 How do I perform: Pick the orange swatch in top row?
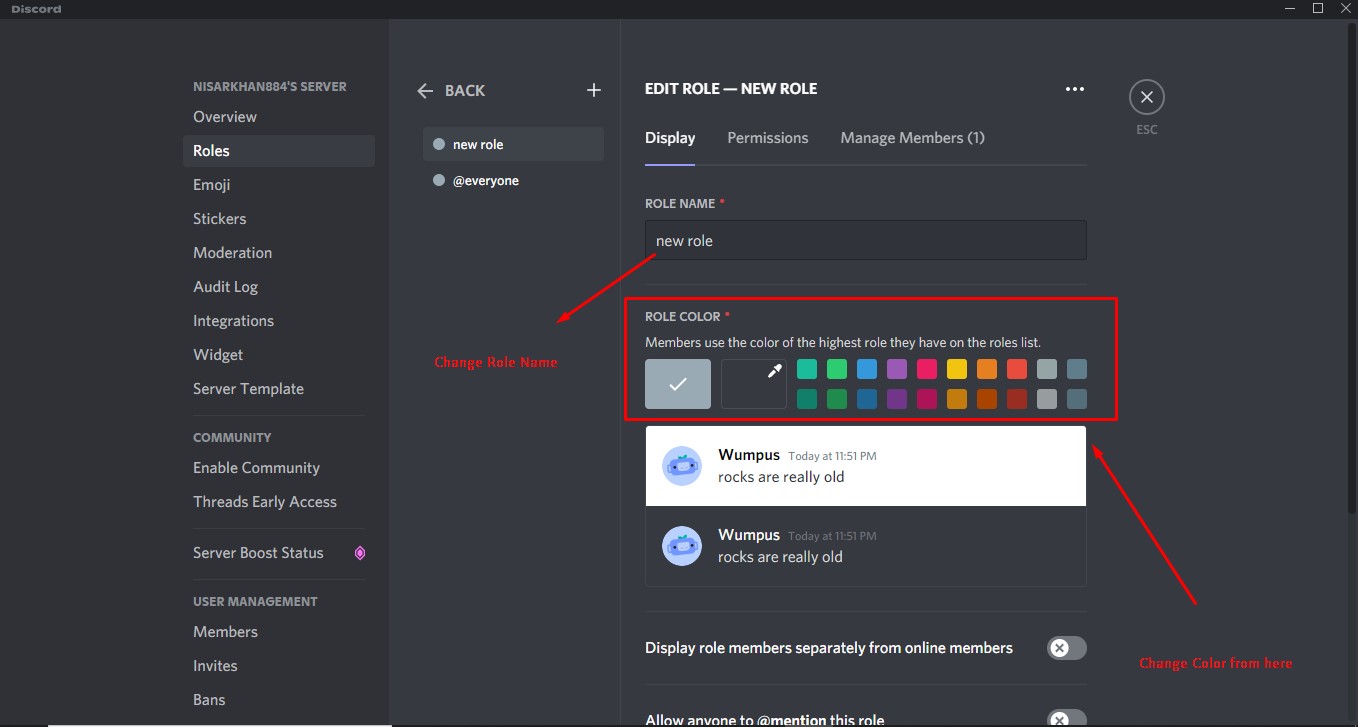tap(987, 369)
